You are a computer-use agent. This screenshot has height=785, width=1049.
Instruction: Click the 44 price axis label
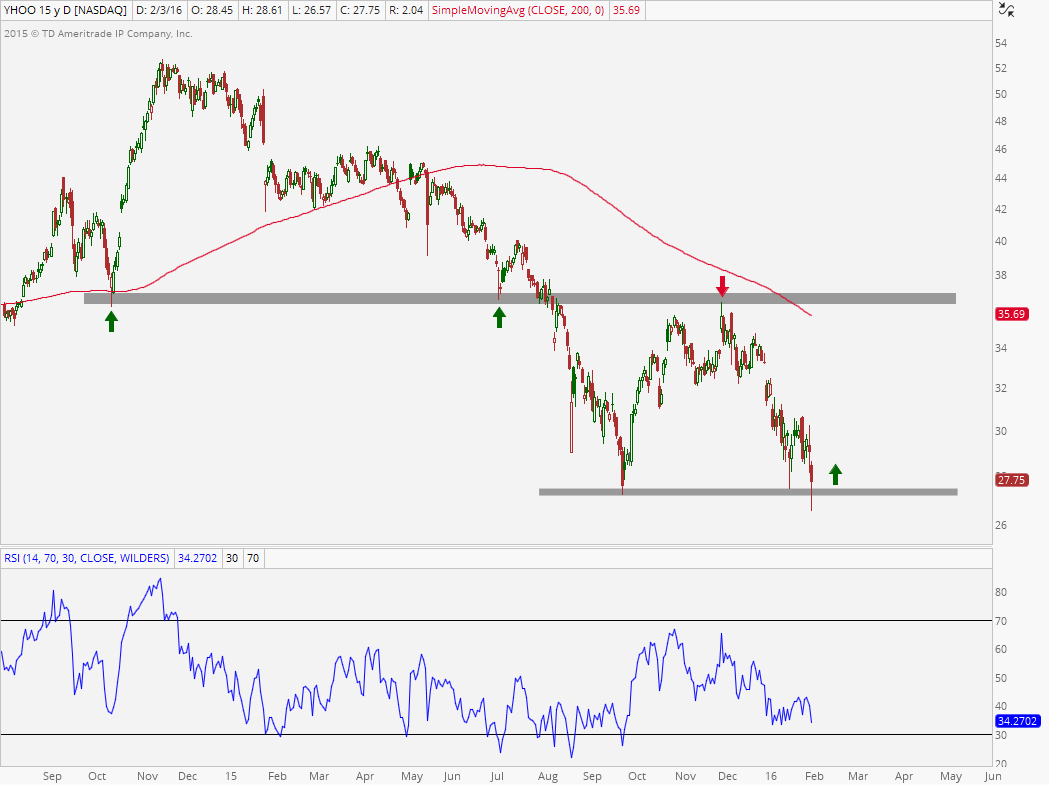pos(1001,178)
